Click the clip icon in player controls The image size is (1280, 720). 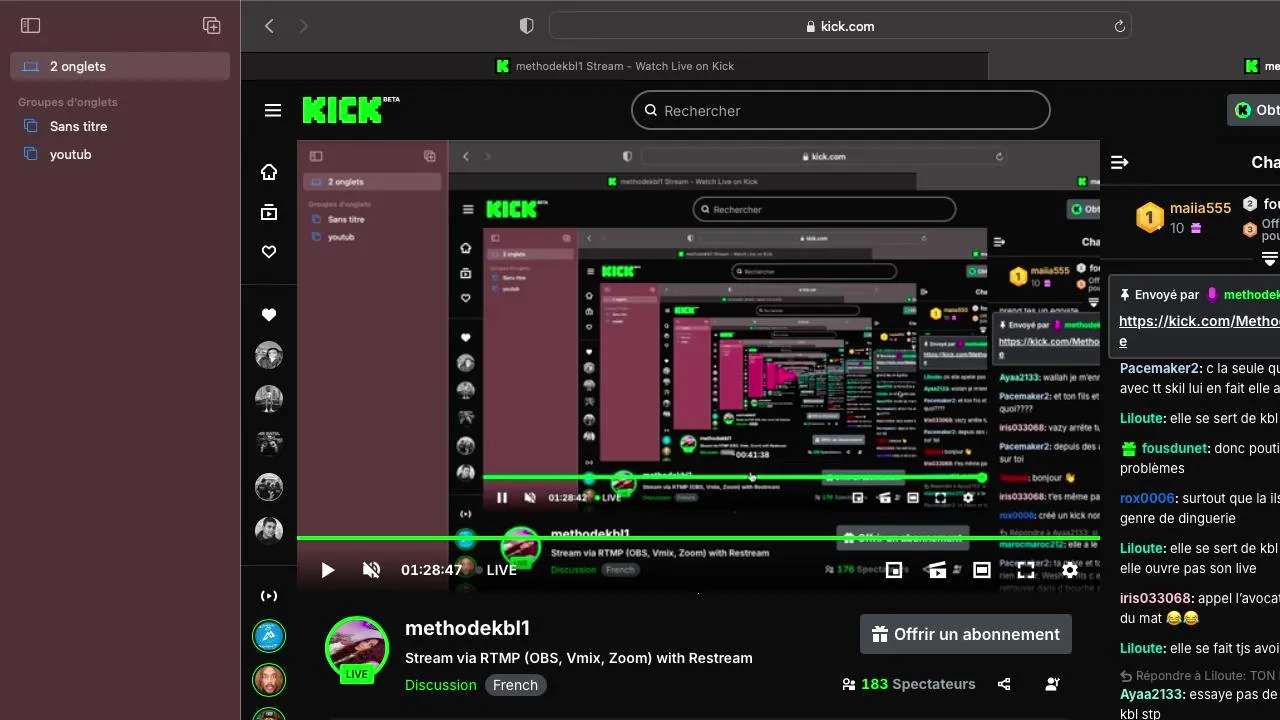937,570
